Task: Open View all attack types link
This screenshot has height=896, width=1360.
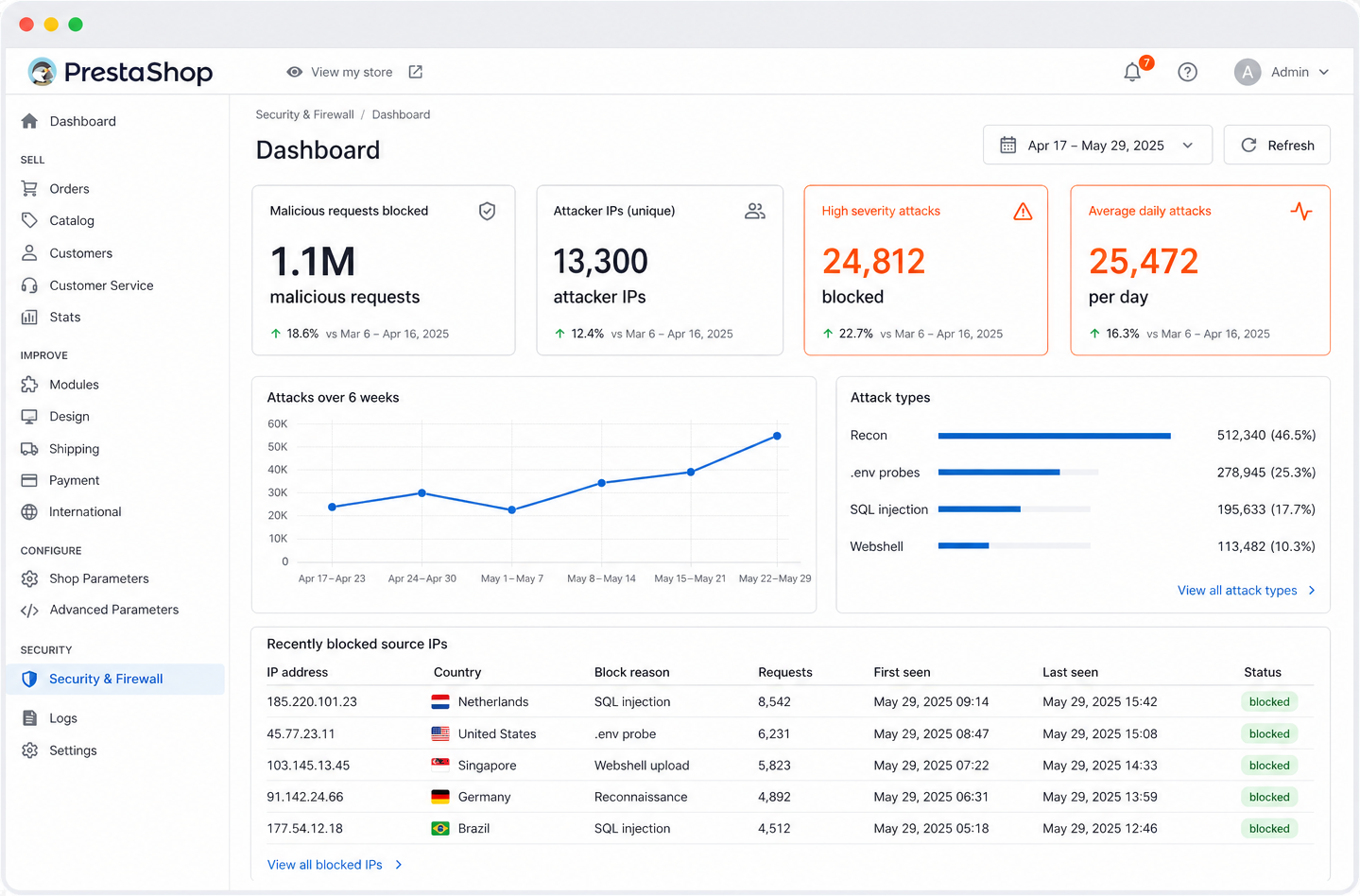Action: tap(1237, 590)
